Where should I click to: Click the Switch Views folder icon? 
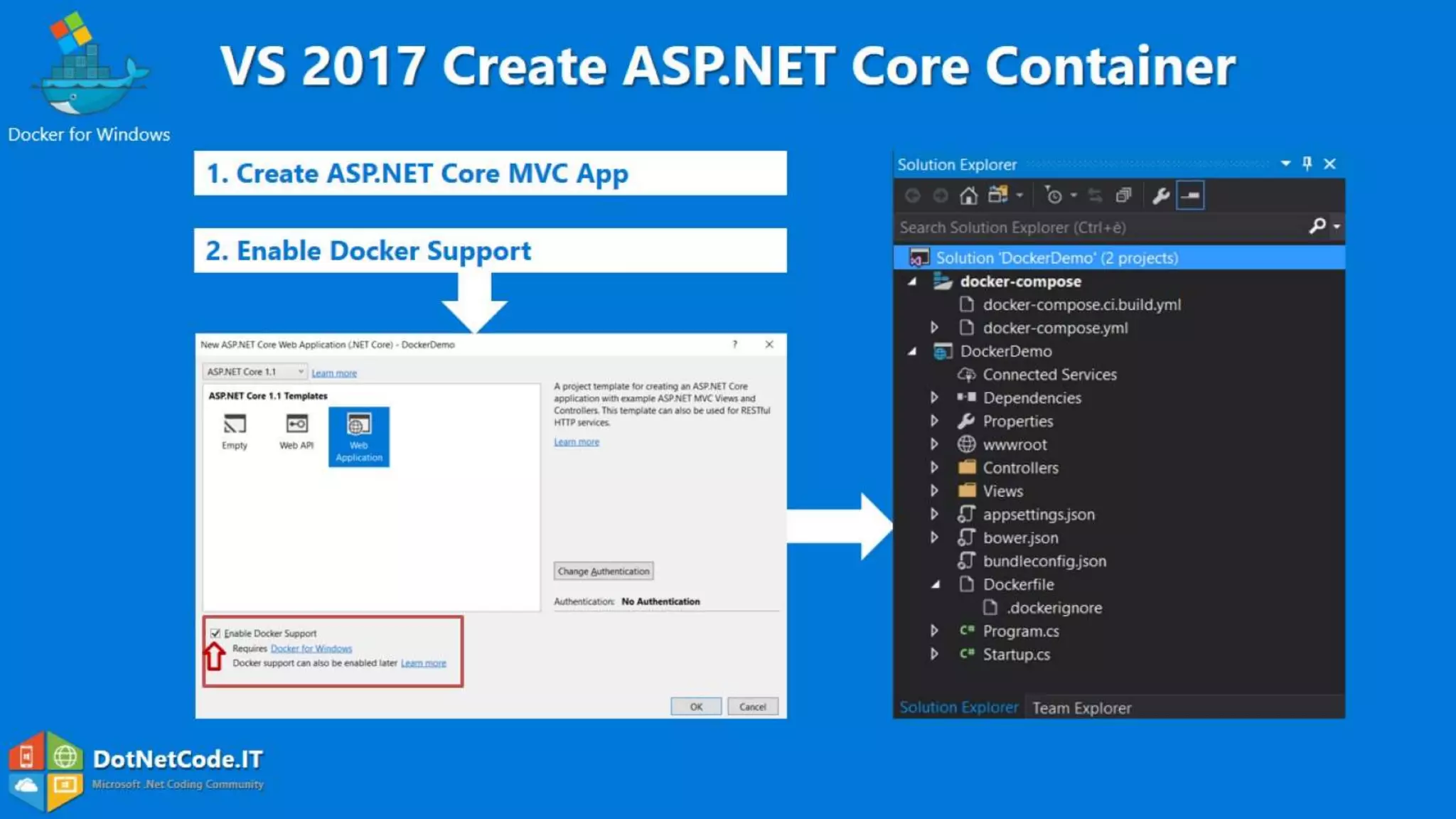998,195
